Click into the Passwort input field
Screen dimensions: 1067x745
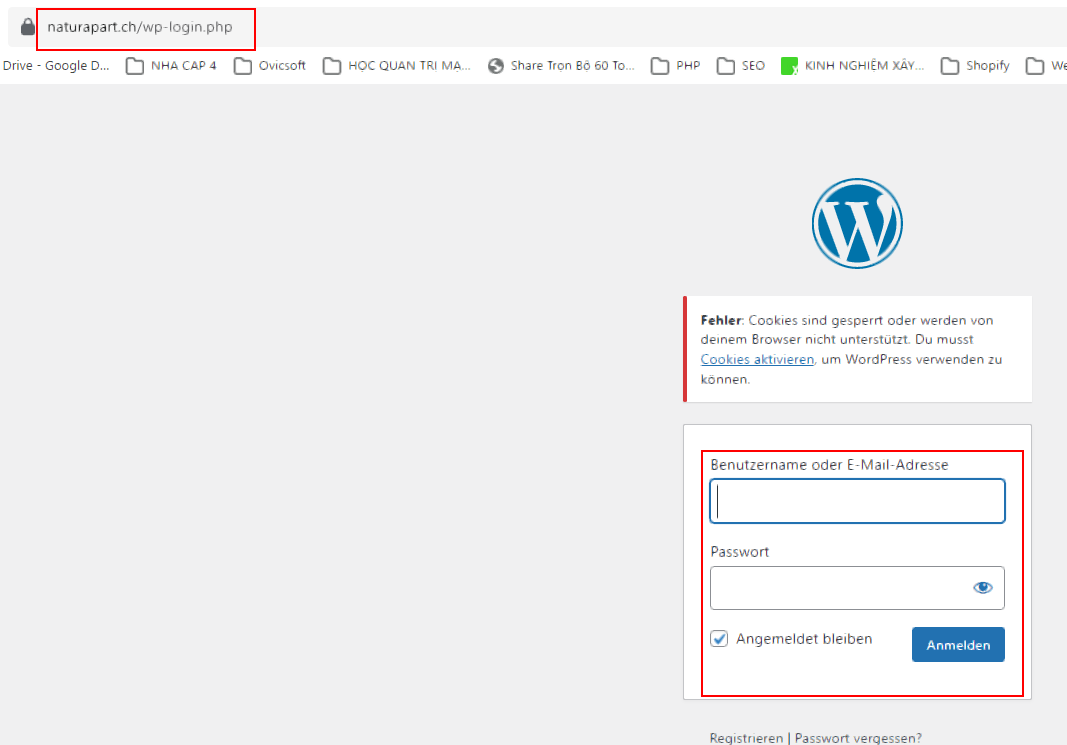pos(857,588)
